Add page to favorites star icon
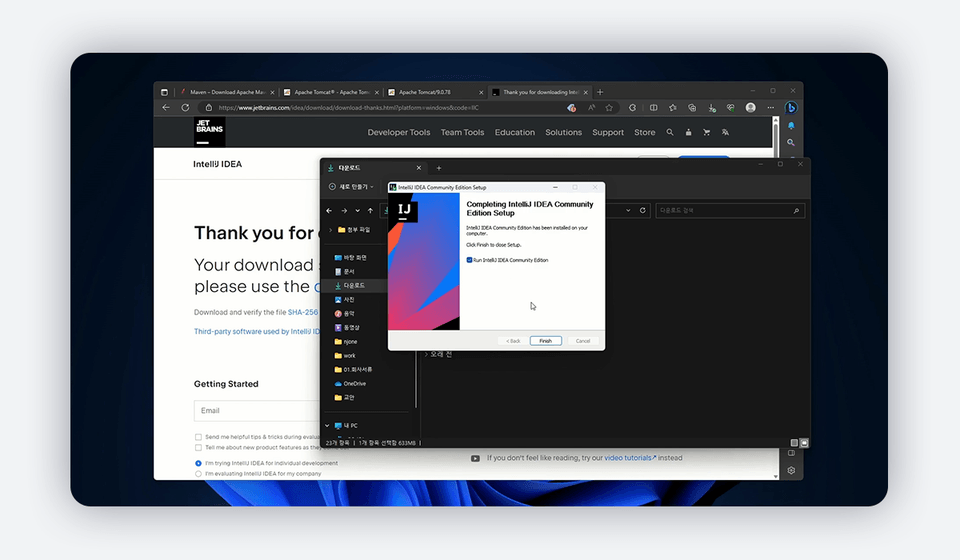The width and height of the screenshot is (960, 560). coord(609,108)
